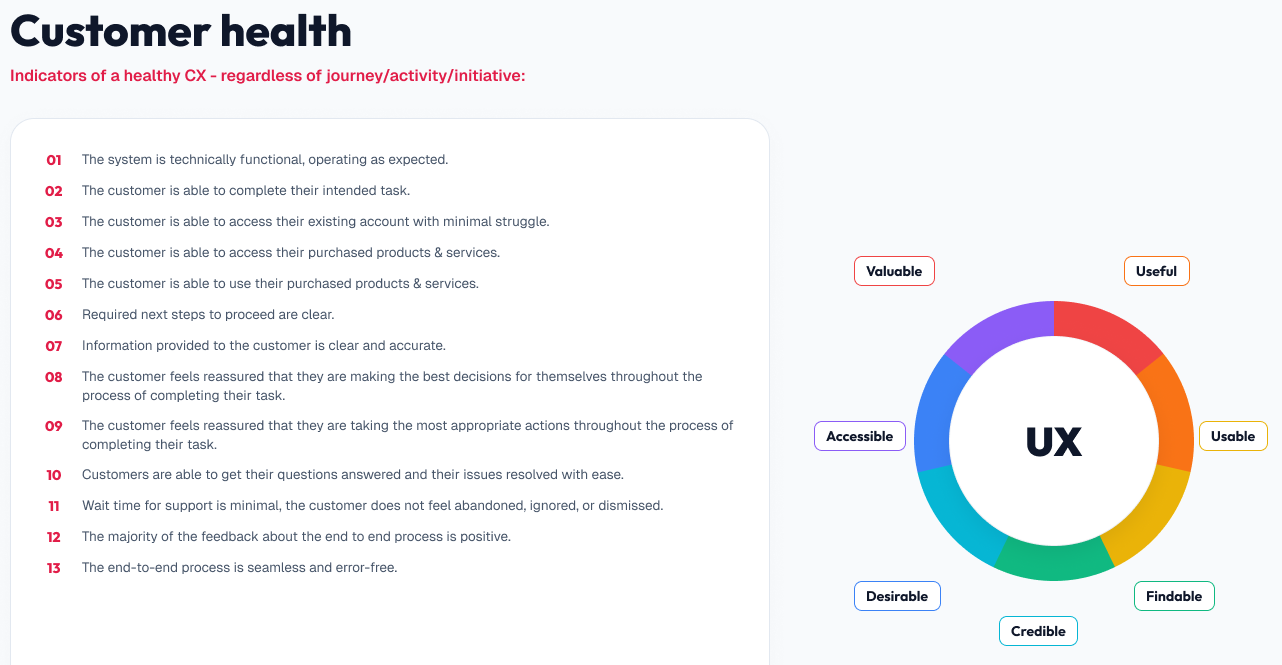Click indicator 06 about required next steps
1282x665 pixels.
tap(190, 314)
